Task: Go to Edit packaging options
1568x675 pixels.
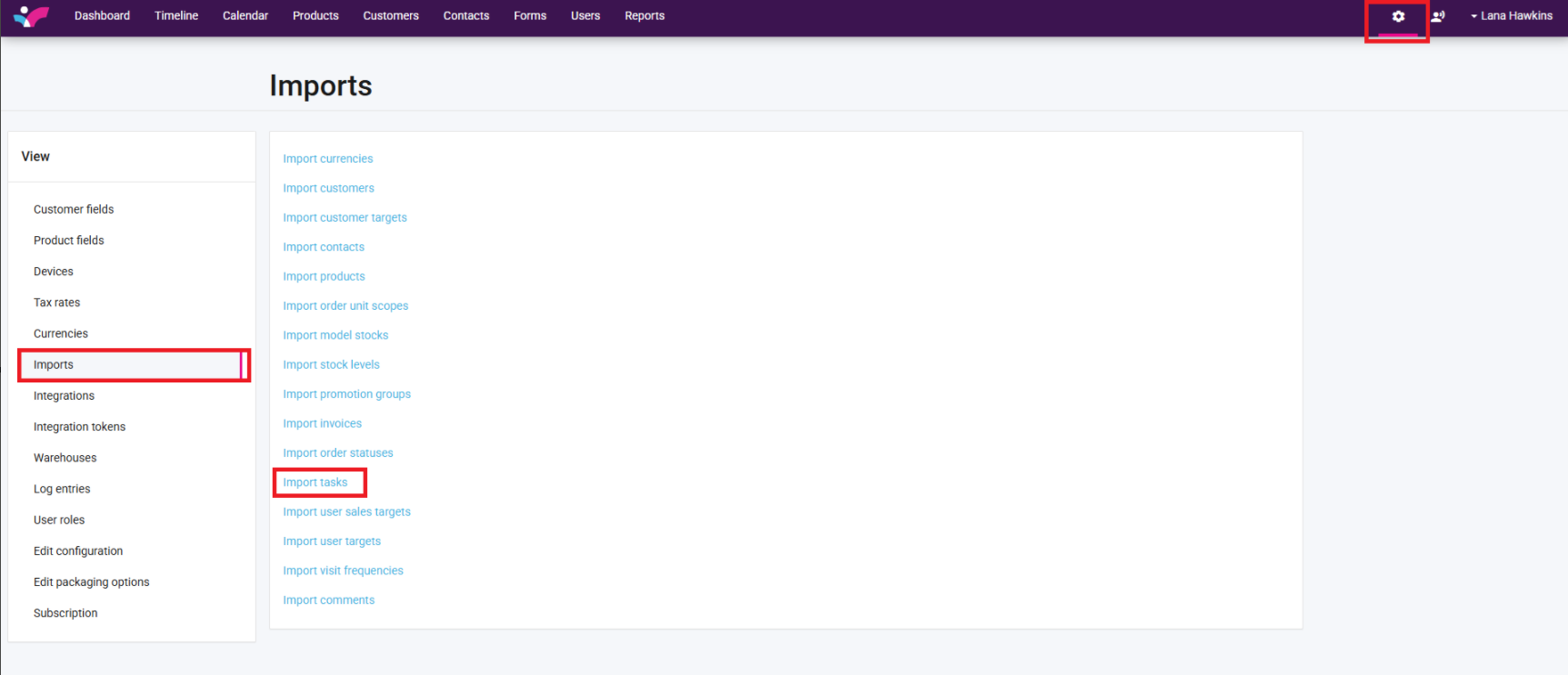Action: coord(91,582)
